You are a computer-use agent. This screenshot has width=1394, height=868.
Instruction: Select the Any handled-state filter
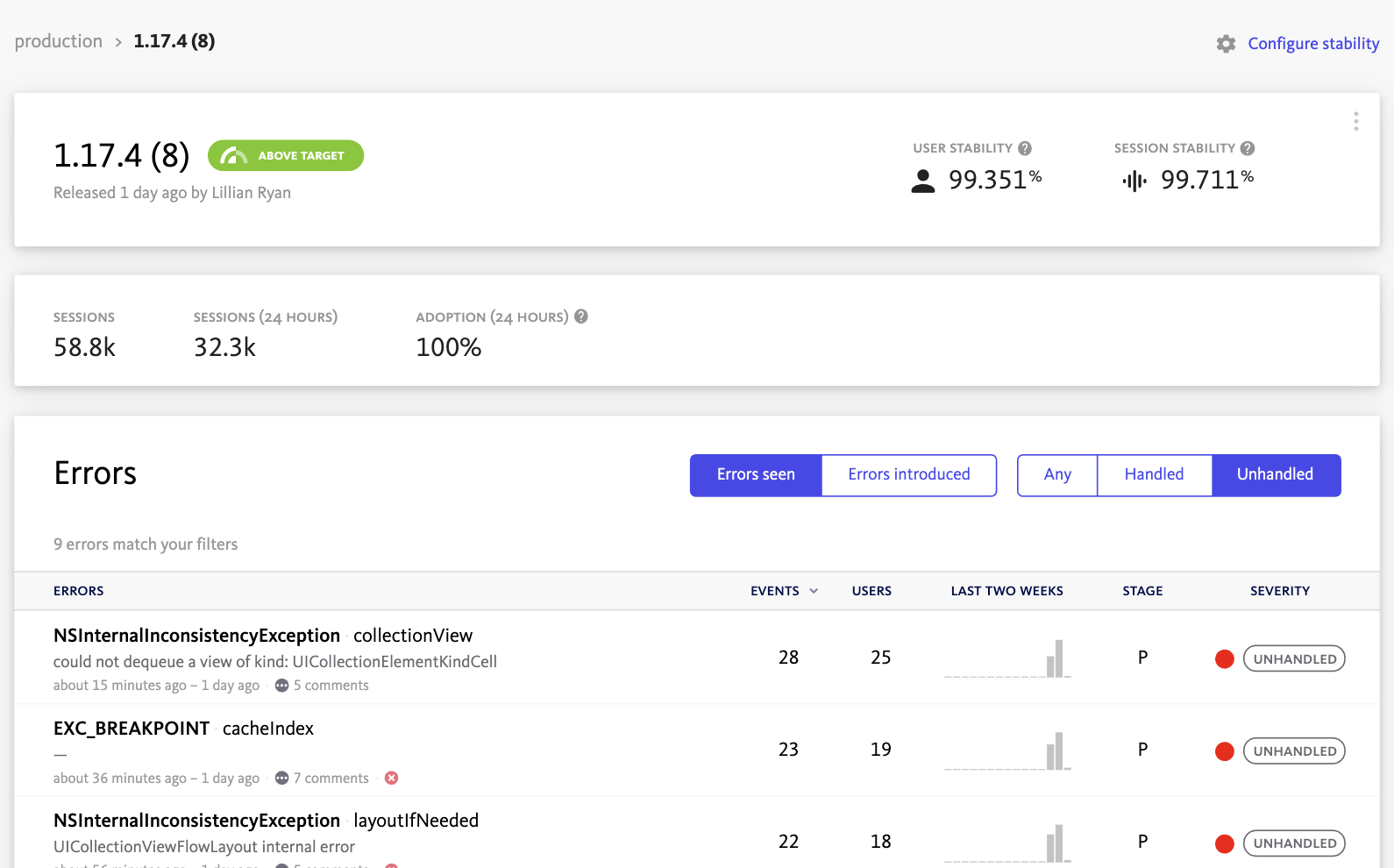coord(1057,475)
